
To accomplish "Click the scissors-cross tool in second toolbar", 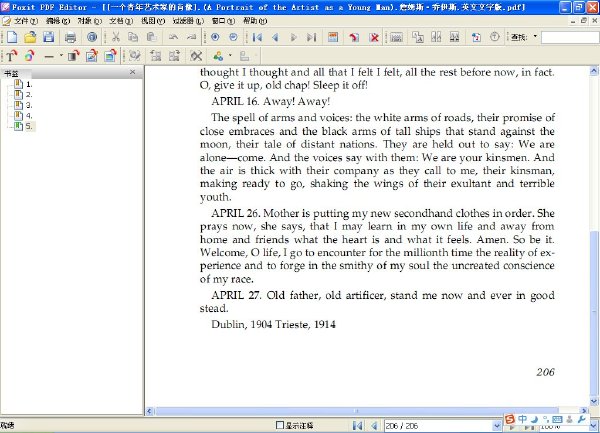I will tap(196, 56).
